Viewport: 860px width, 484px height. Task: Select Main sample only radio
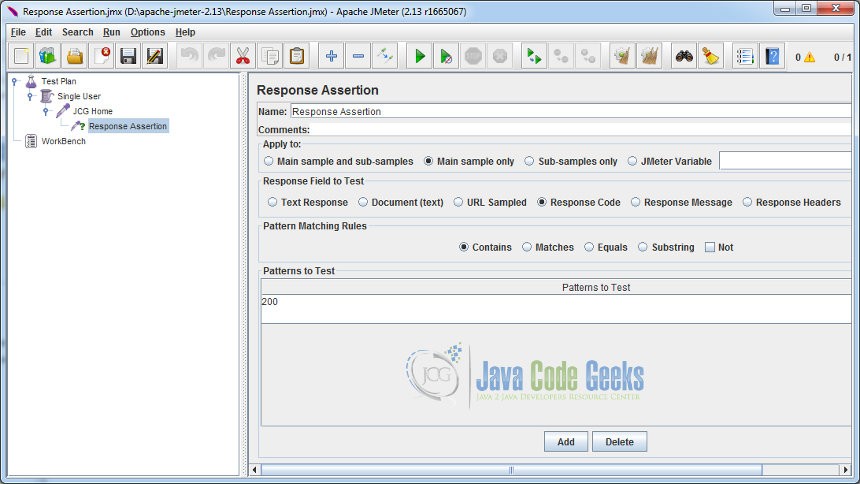point(428,161)
